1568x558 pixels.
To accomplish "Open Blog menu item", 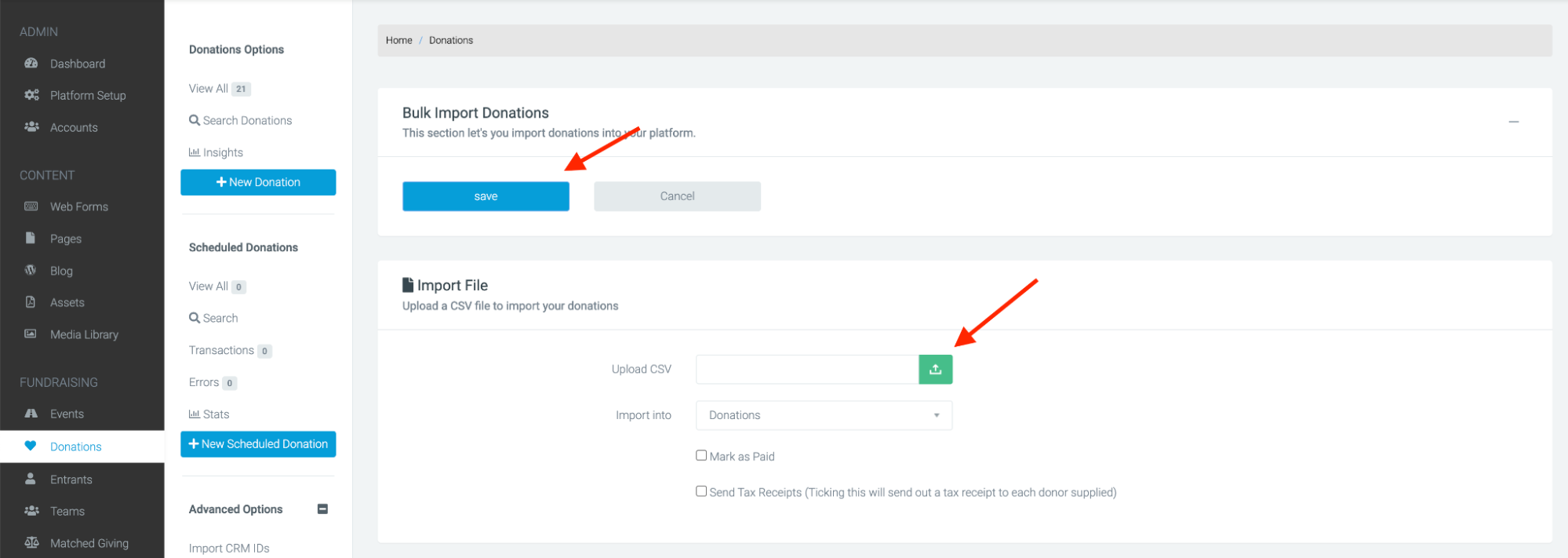I will (61, 271).
